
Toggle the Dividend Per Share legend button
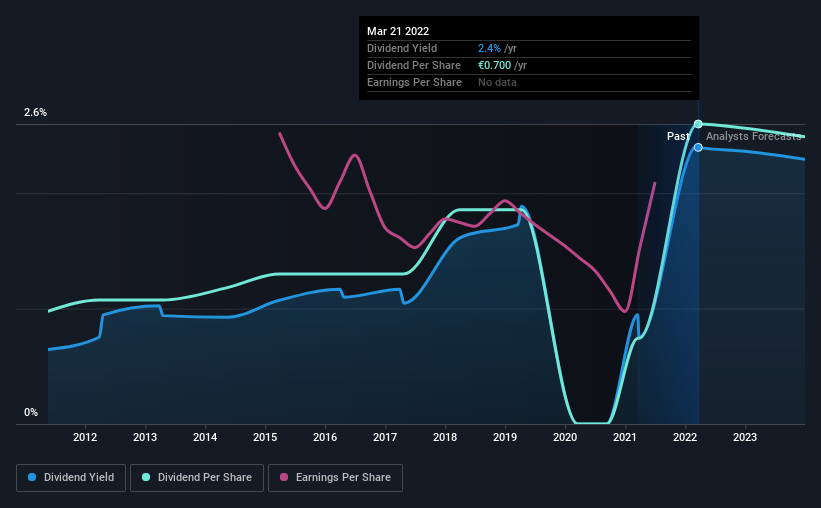[x=197, y=478]
